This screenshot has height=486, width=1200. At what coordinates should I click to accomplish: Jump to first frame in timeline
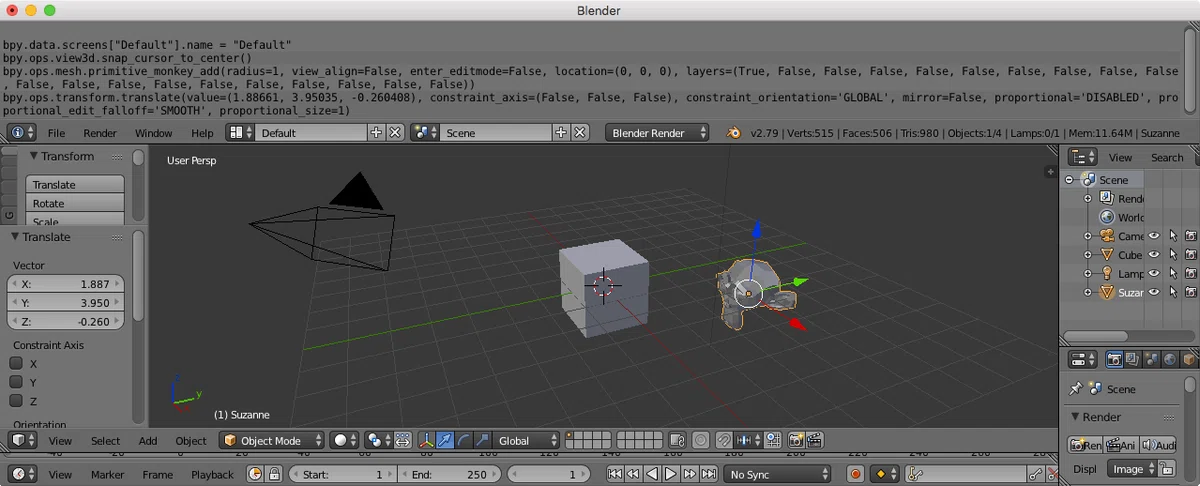(615, 474)
